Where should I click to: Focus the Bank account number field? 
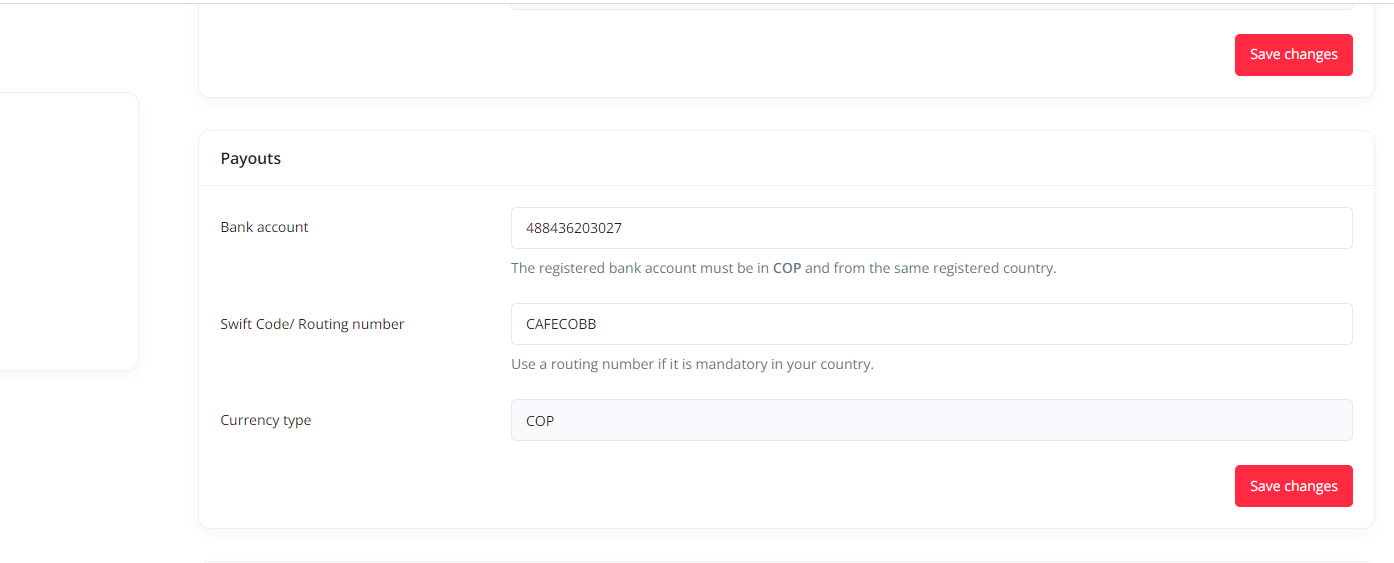931,228
